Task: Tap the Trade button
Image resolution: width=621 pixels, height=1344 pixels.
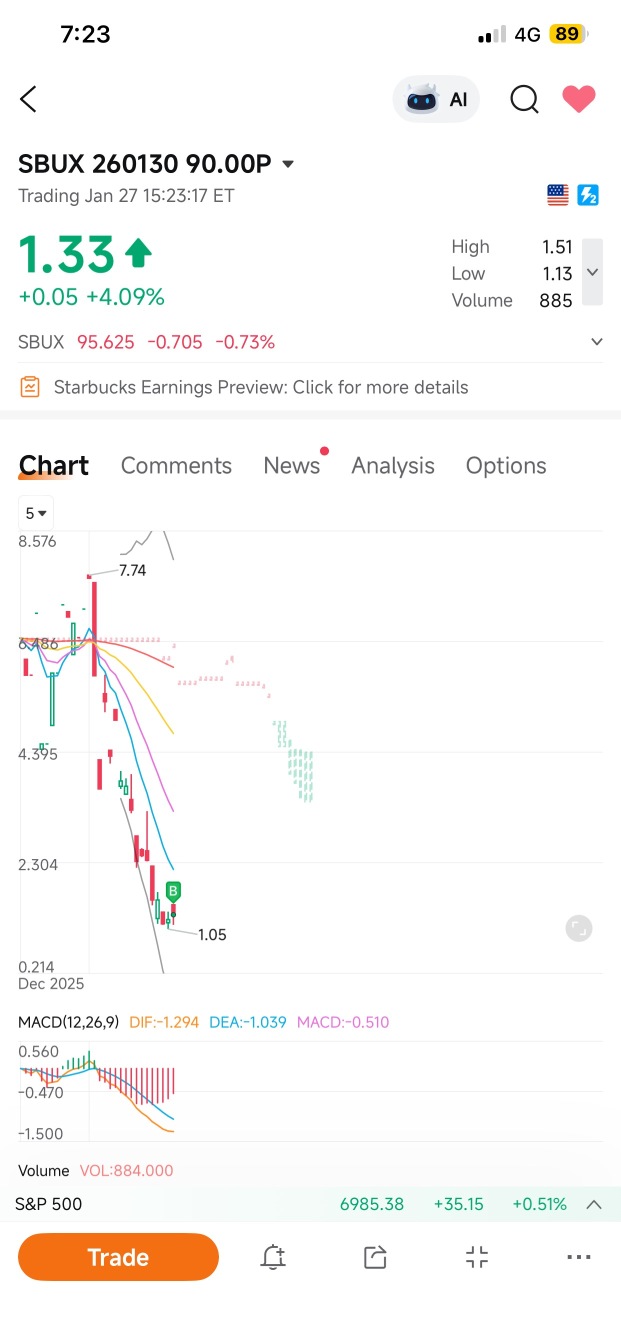Action: [117, 1257]
